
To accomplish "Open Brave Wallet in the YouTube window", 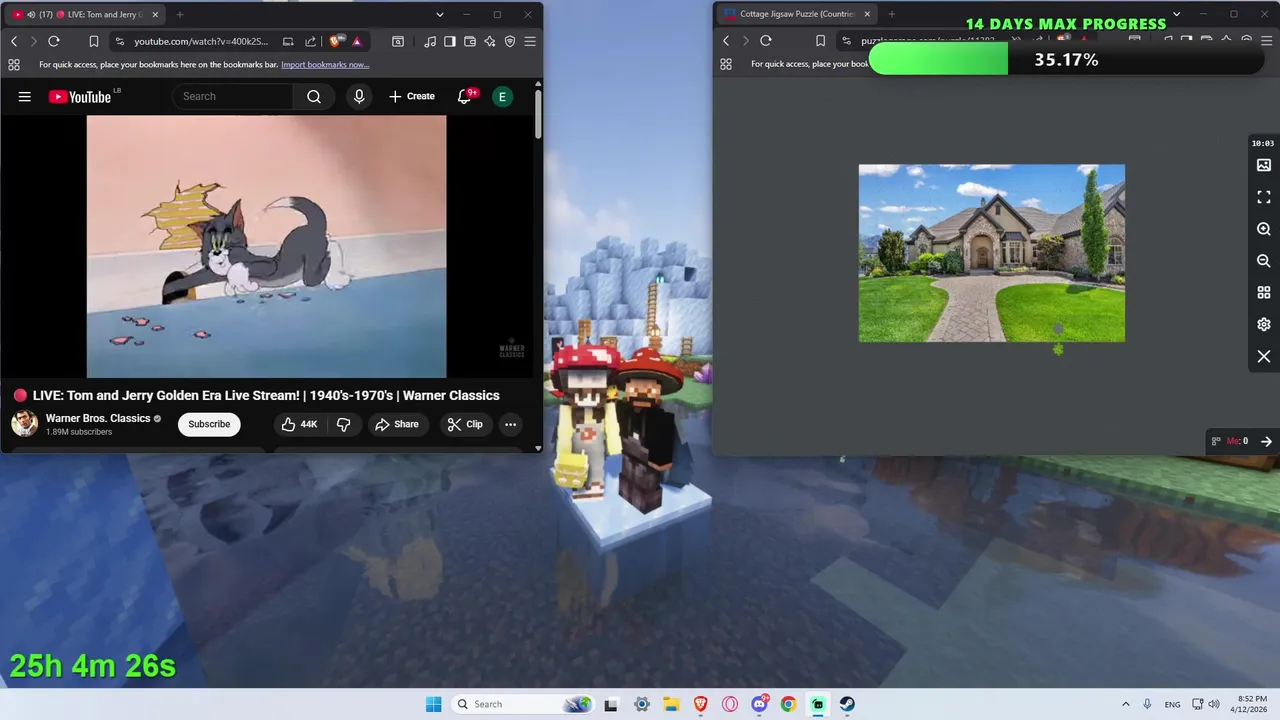I will click(470, 41).
